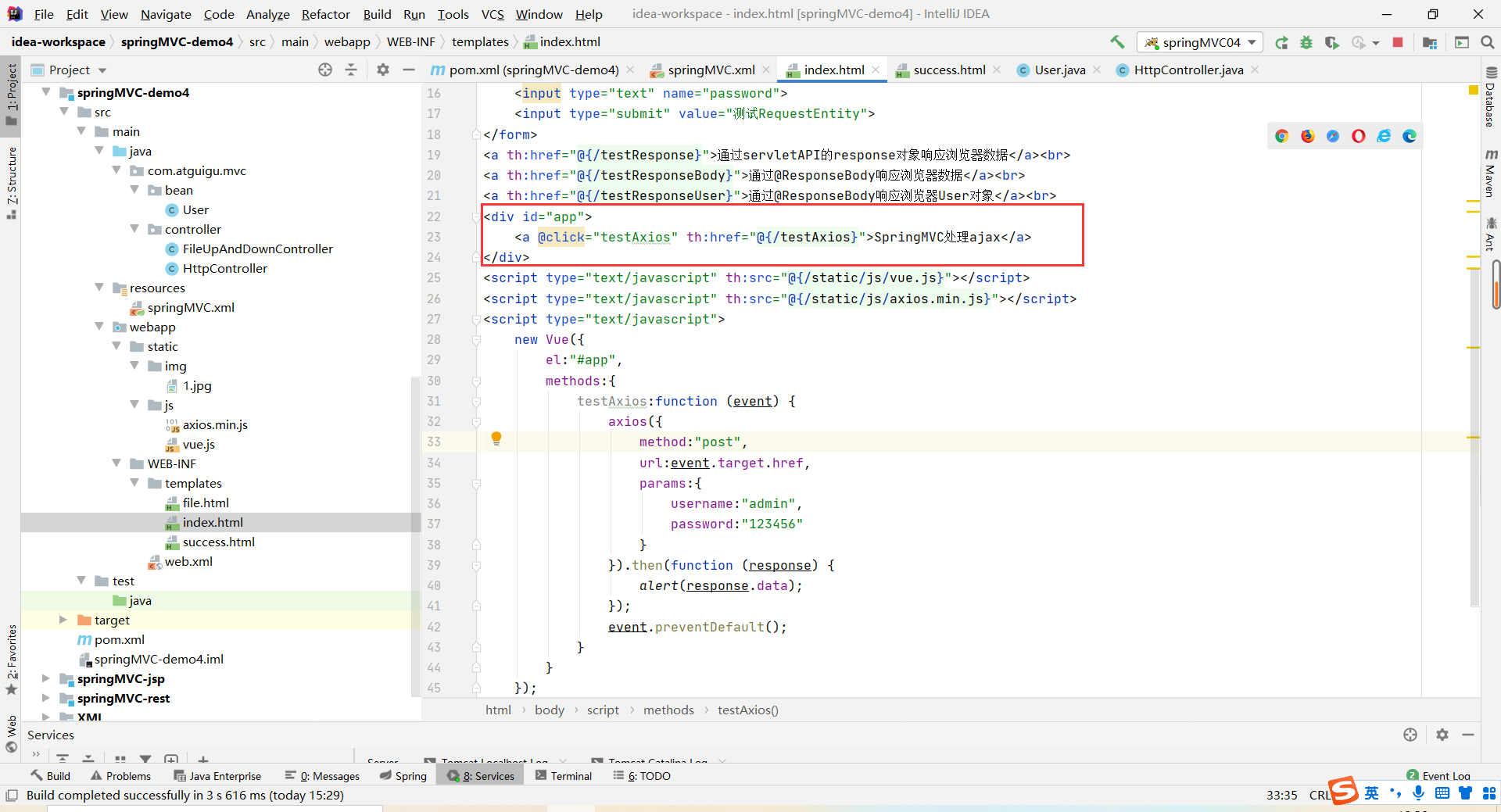Open page in Internet Explorer icon

coord(1384,136)
